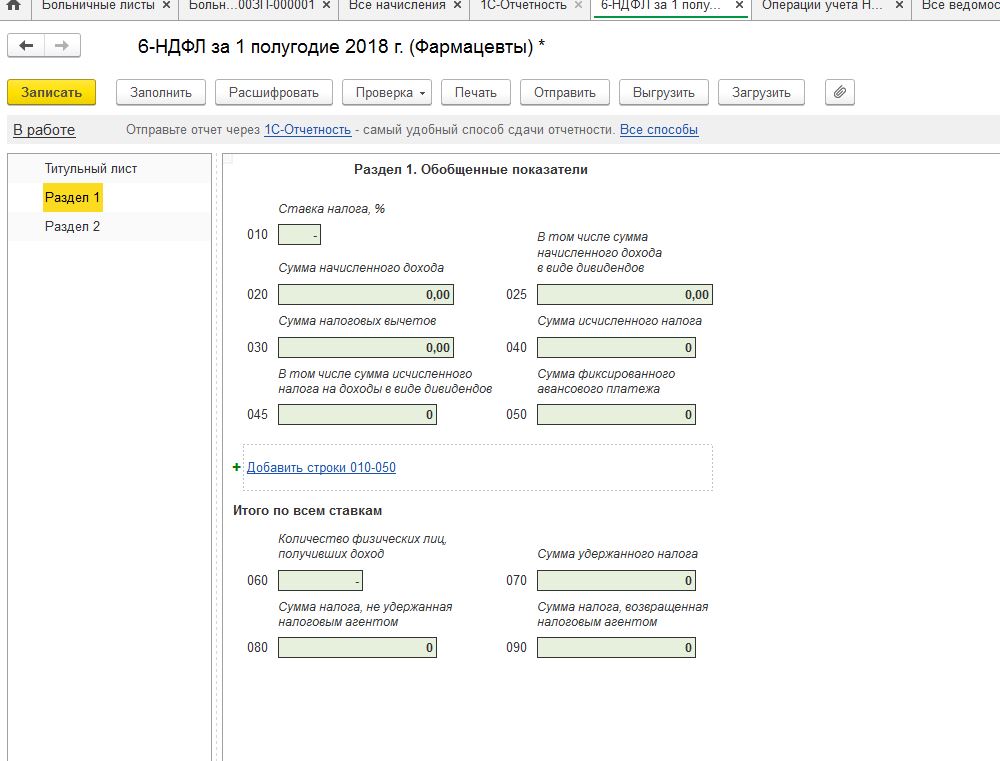Screen dimensions: 1000x761
Task: Click the Записать button
Action: tap(51, 92)
